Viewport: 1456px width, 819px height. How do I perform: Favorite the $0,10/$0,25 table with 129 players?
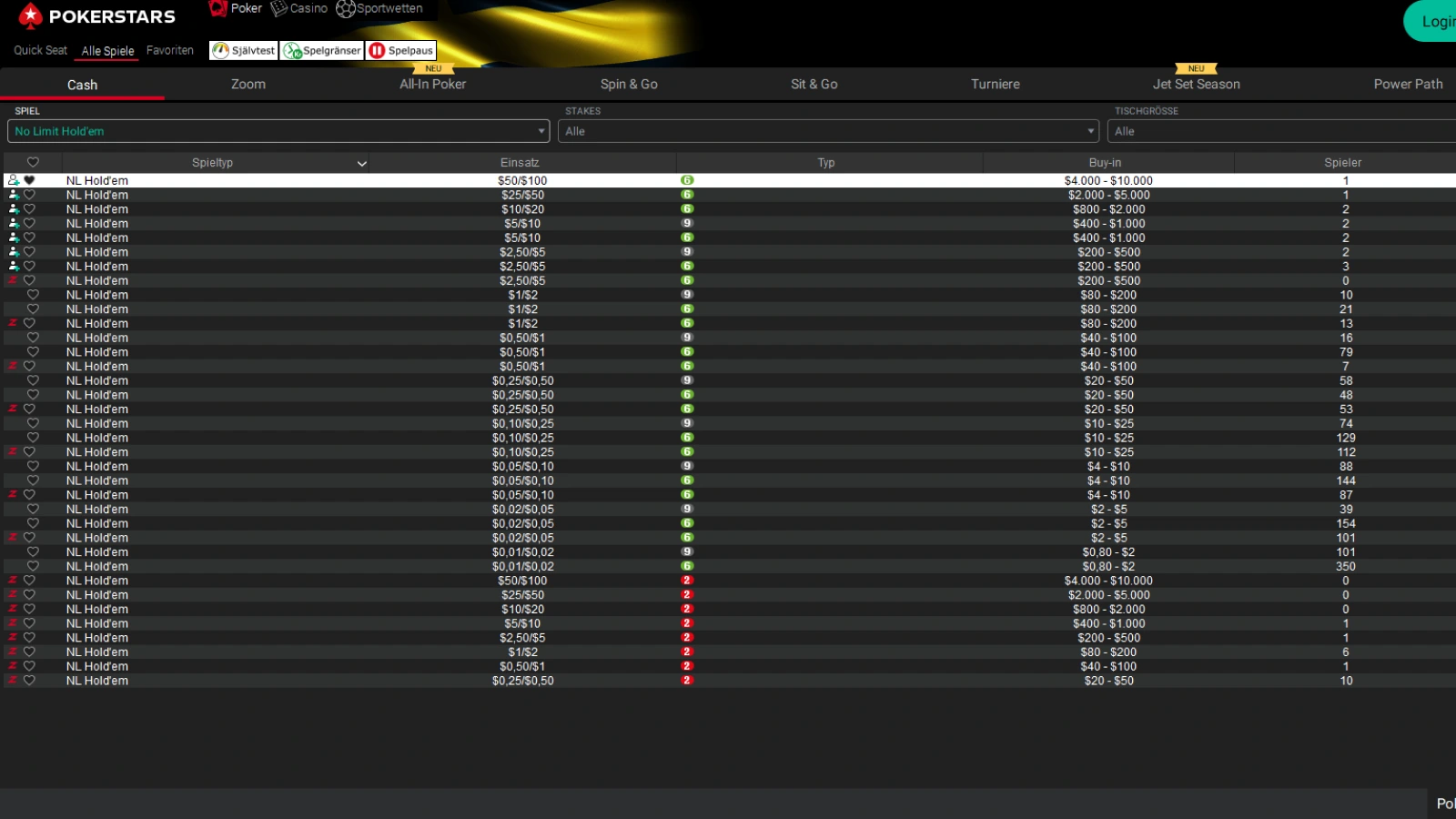click(33, 438)
